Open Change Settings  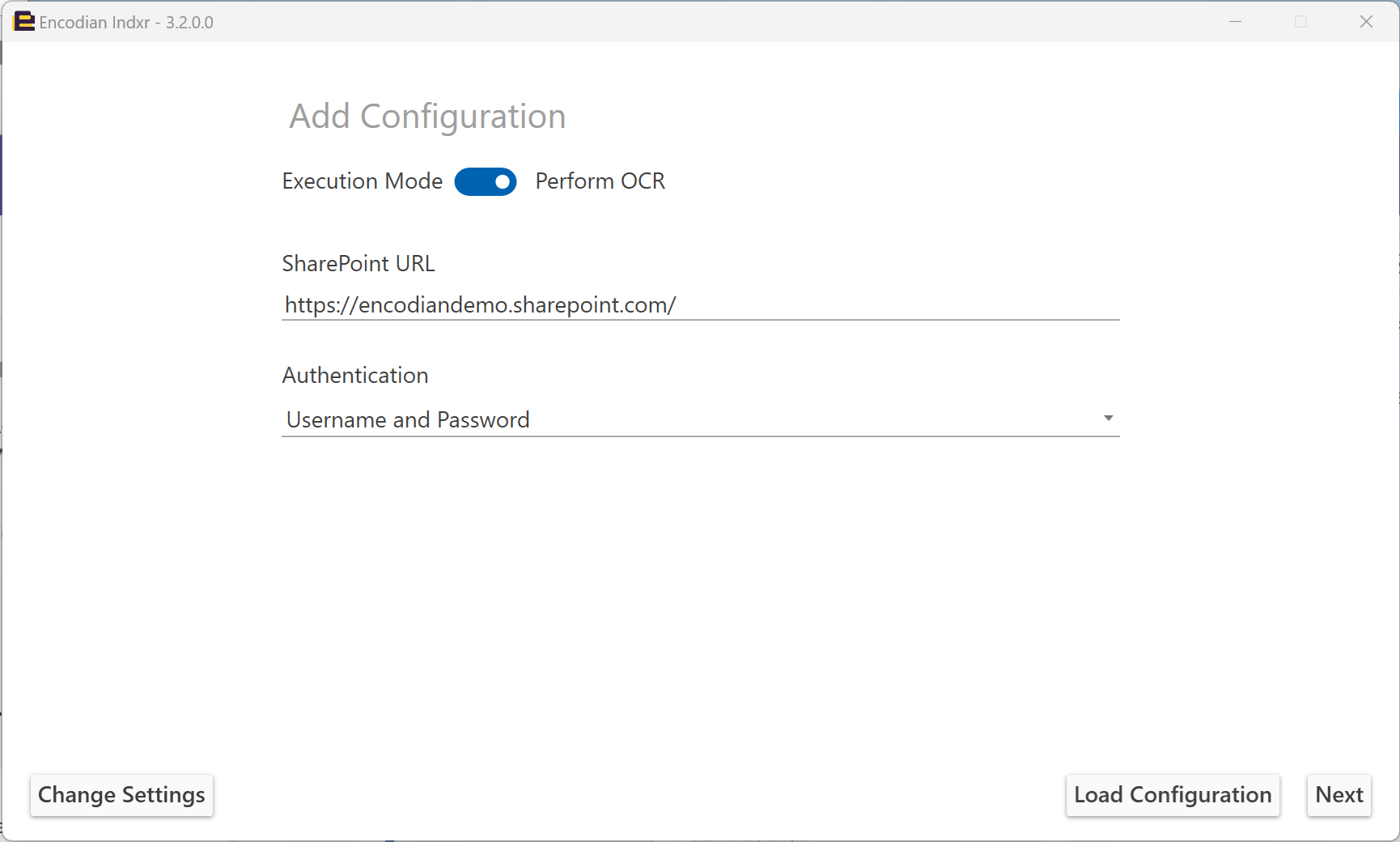click(x=121, y=795)
